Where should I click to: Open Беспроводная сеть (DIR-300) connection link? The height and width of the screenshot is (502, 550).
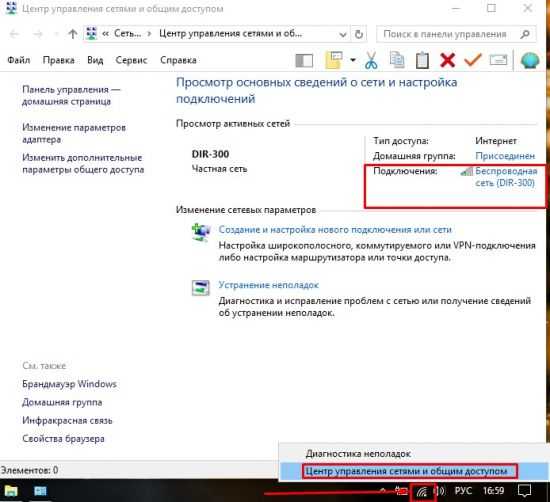click(x=506, y=177)
